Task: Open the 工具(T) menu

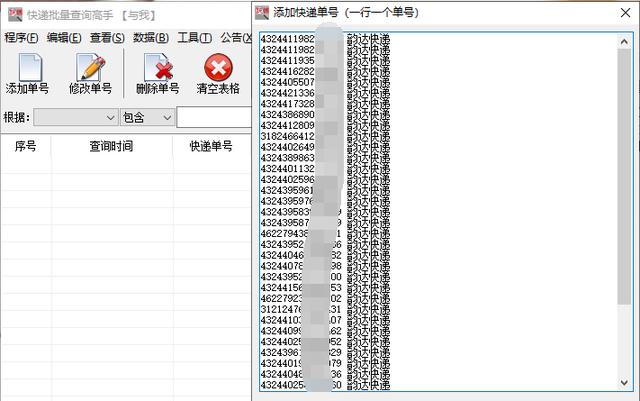Action: pyautogui.click(x=195, y=38)
